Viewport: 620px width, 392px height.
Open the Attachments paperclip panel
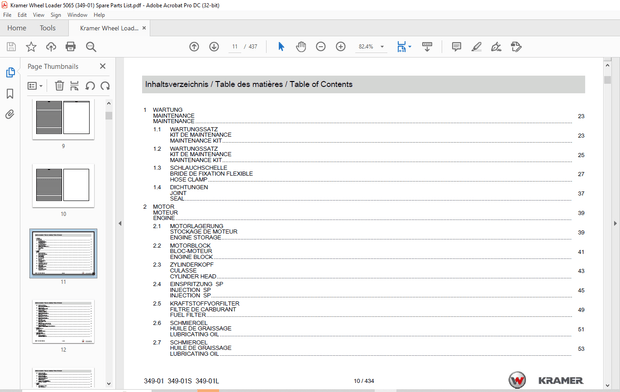[x=10, y=115]
